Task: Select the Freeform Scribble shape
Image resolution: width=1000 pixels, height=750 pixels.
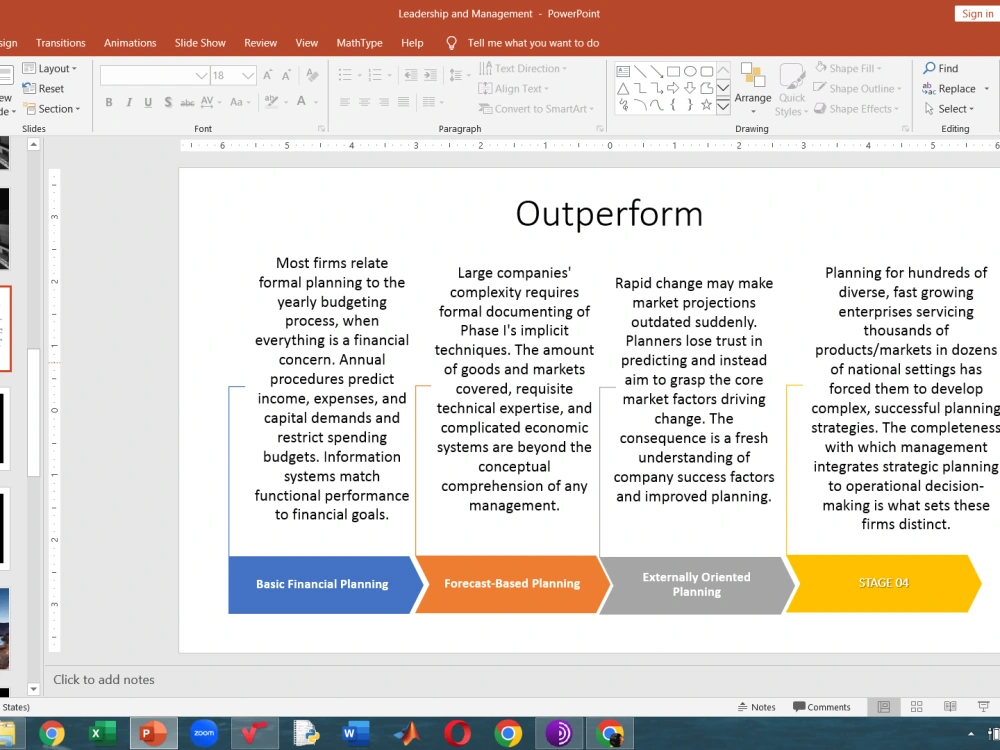Action: [623, 105]
